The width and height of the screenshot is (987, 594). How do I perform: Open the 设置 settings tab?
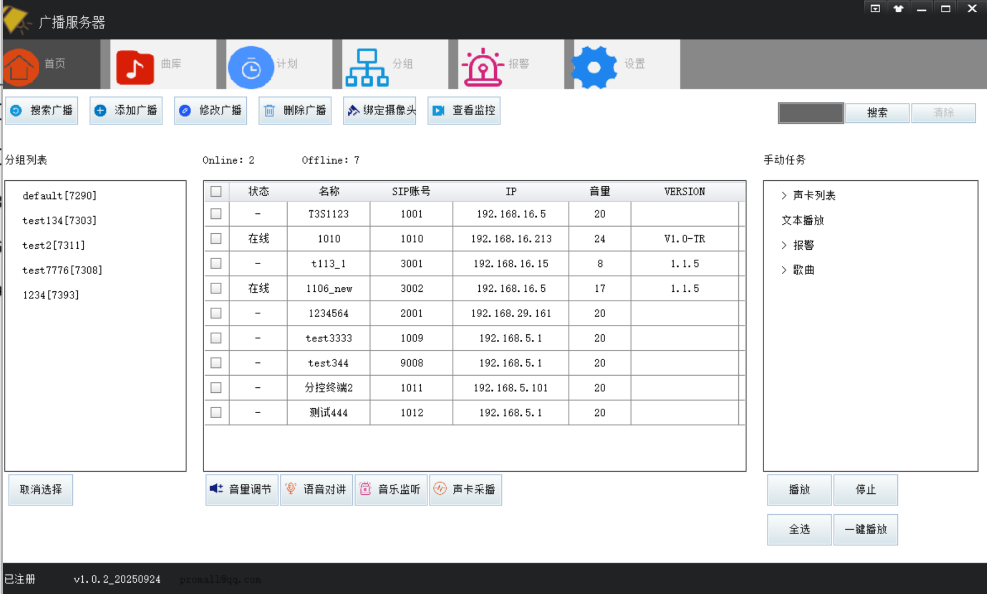[613, 63]
